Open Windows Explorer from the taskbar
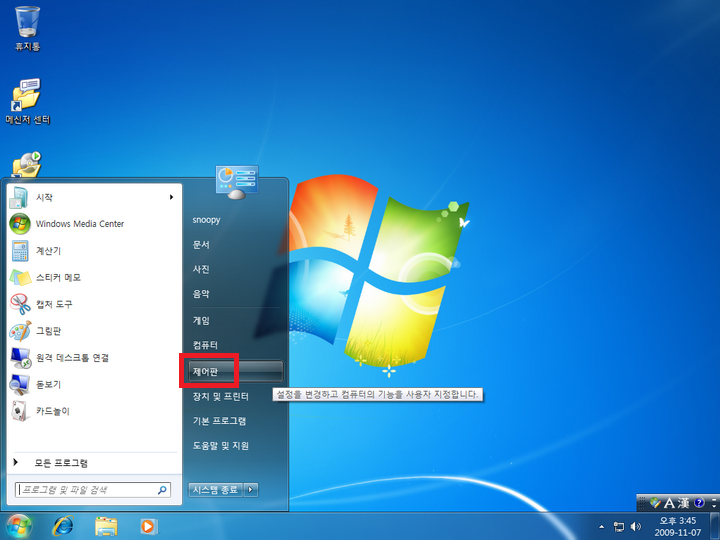This screenshot has height=540, width=720. (106, 527)
